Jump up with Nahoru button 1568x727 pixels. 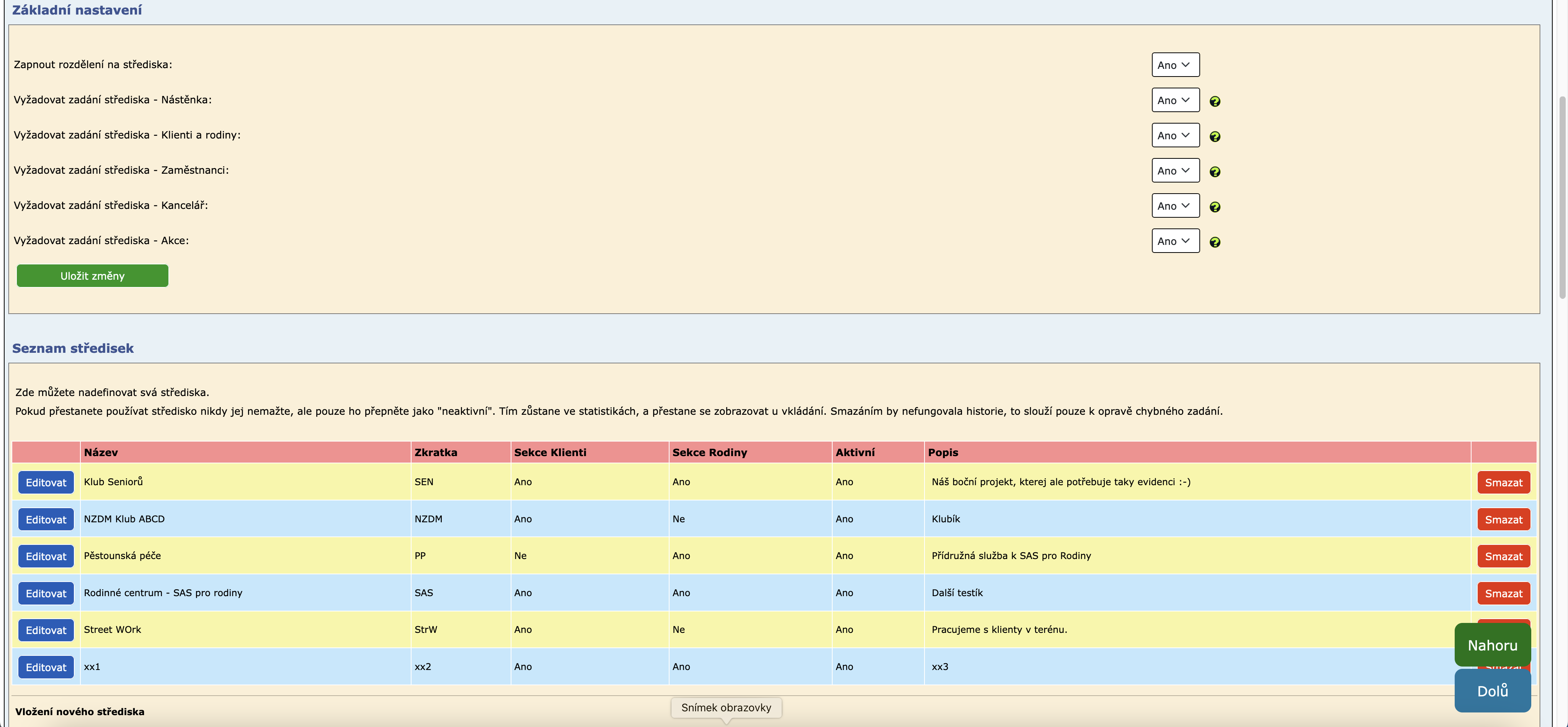pos(1492,645)
